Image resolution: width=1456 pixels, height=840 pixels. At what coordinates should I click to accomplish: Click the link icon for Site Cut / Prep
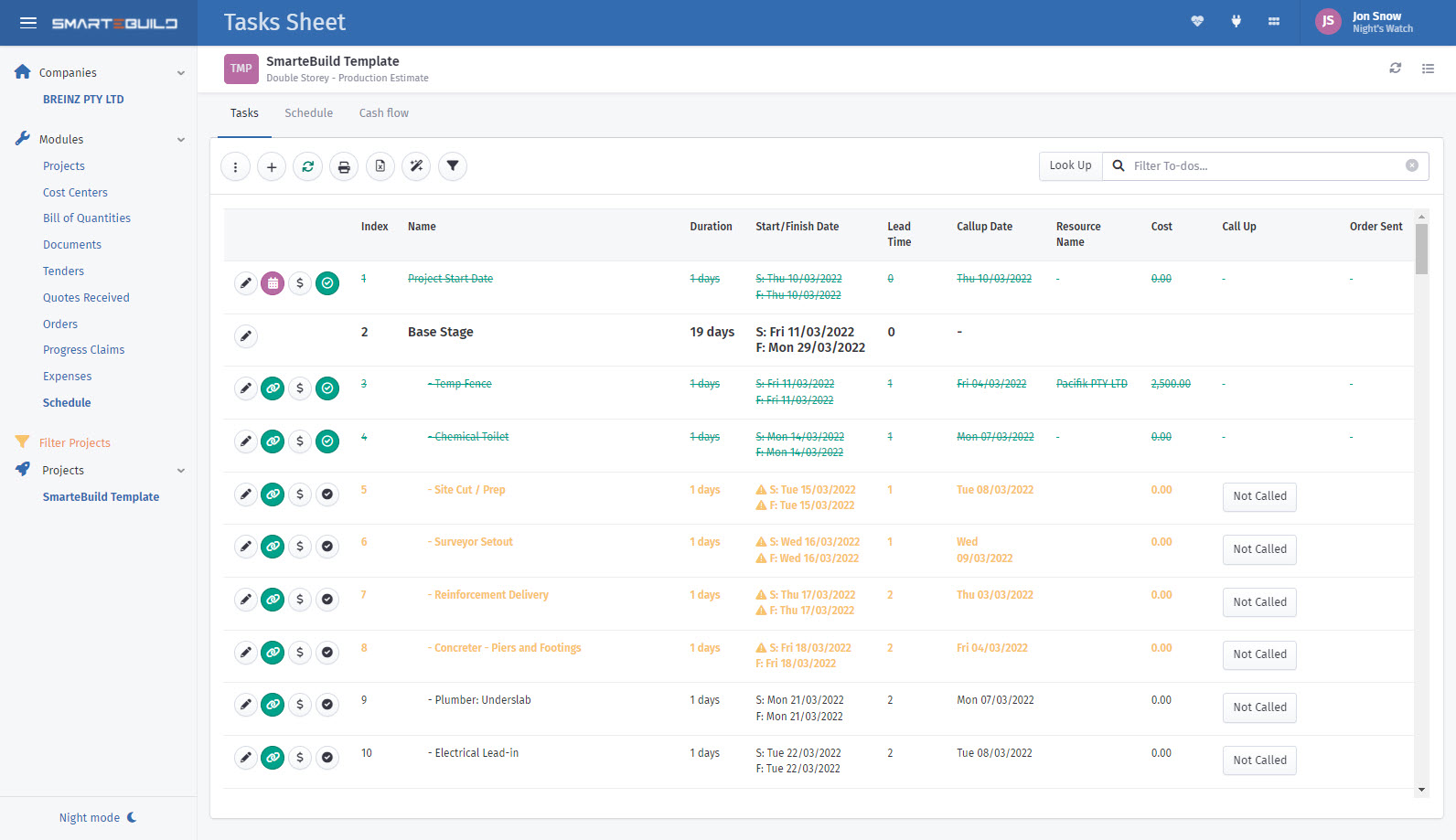pyautogui.click(x=273, y=494)
